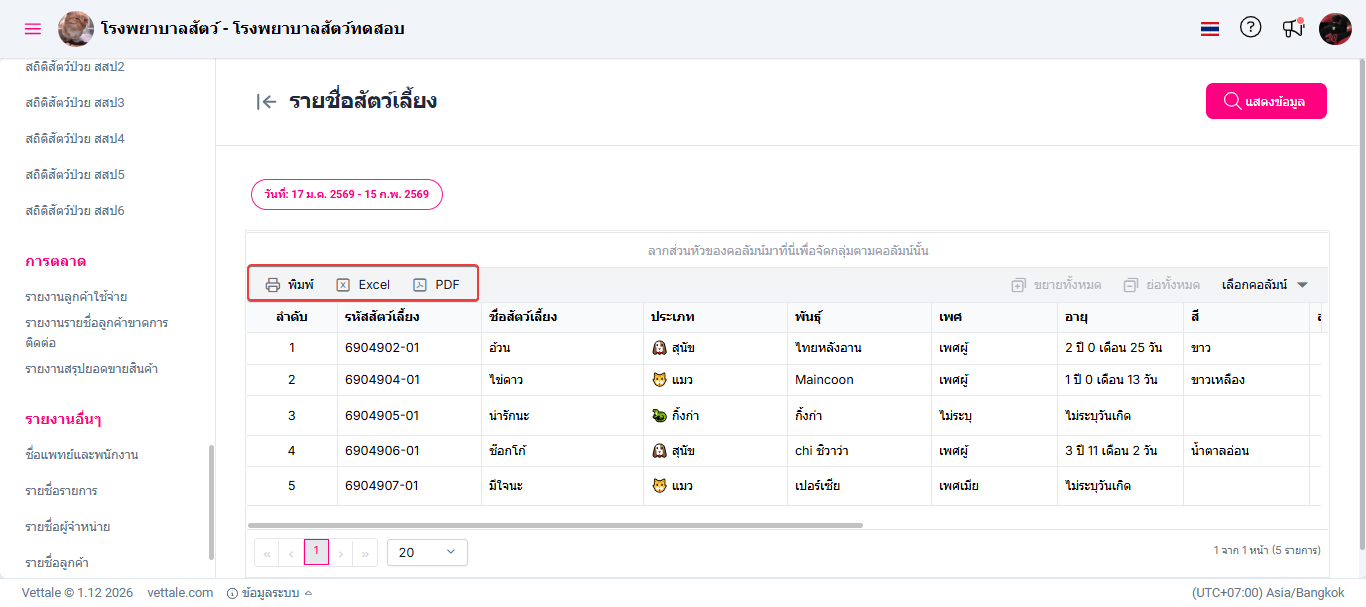
Task: Open the help question mark icon
Action: coord(1251,28)
